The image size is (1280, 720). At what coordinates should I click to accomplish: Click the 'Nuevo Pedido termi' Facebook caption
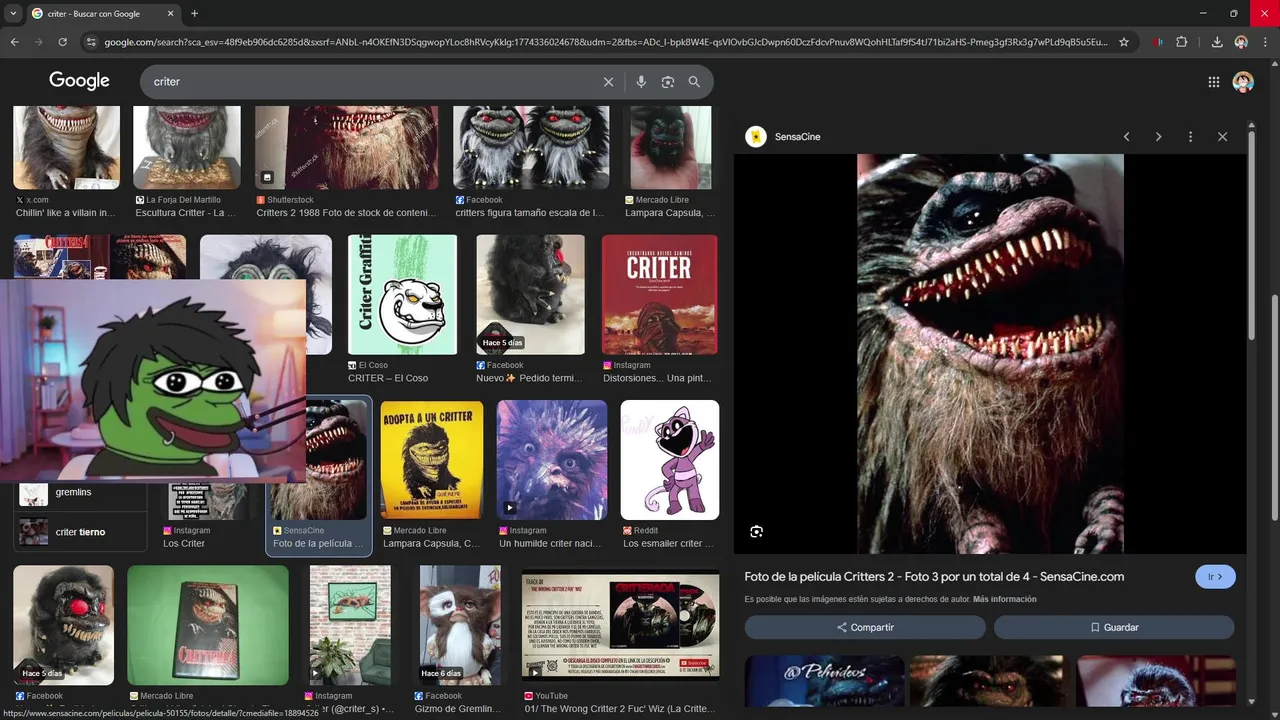point(529,378)
